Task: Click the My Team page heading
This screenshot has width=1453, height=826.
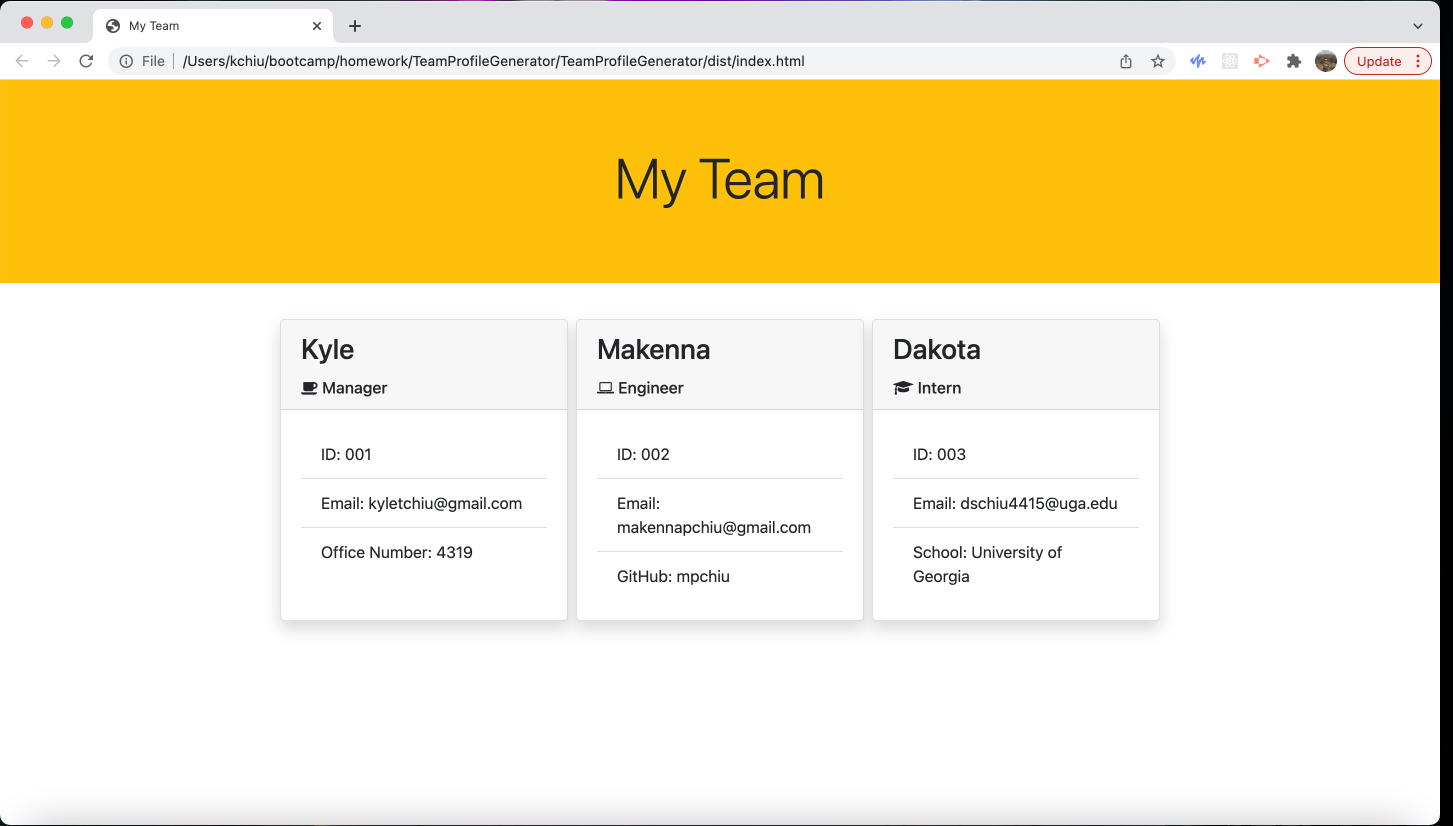Action: (x=719, y=180)
